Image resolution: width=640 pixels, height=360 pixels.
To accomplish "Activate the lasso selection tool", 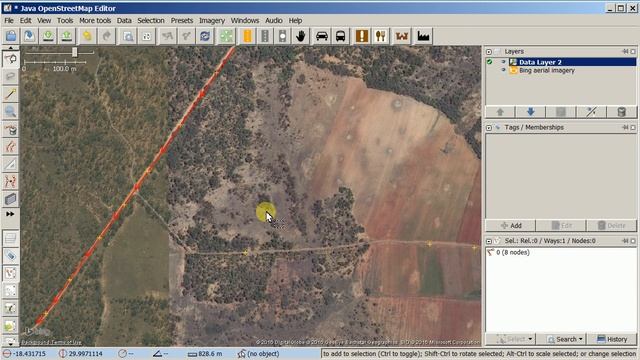I will point(11,77).
